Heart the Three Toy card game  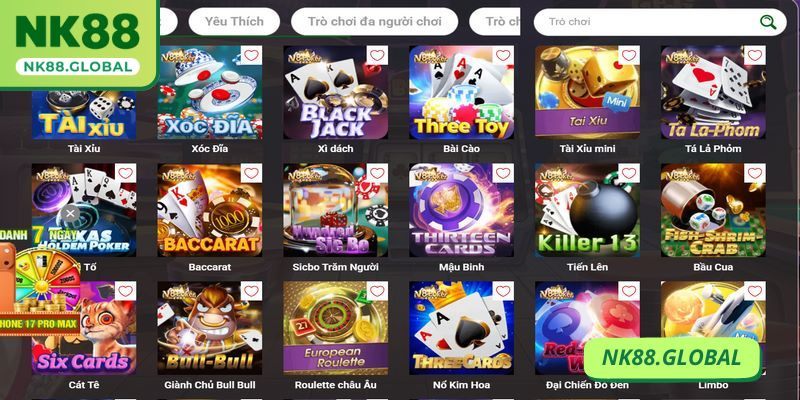coord(503,55)
